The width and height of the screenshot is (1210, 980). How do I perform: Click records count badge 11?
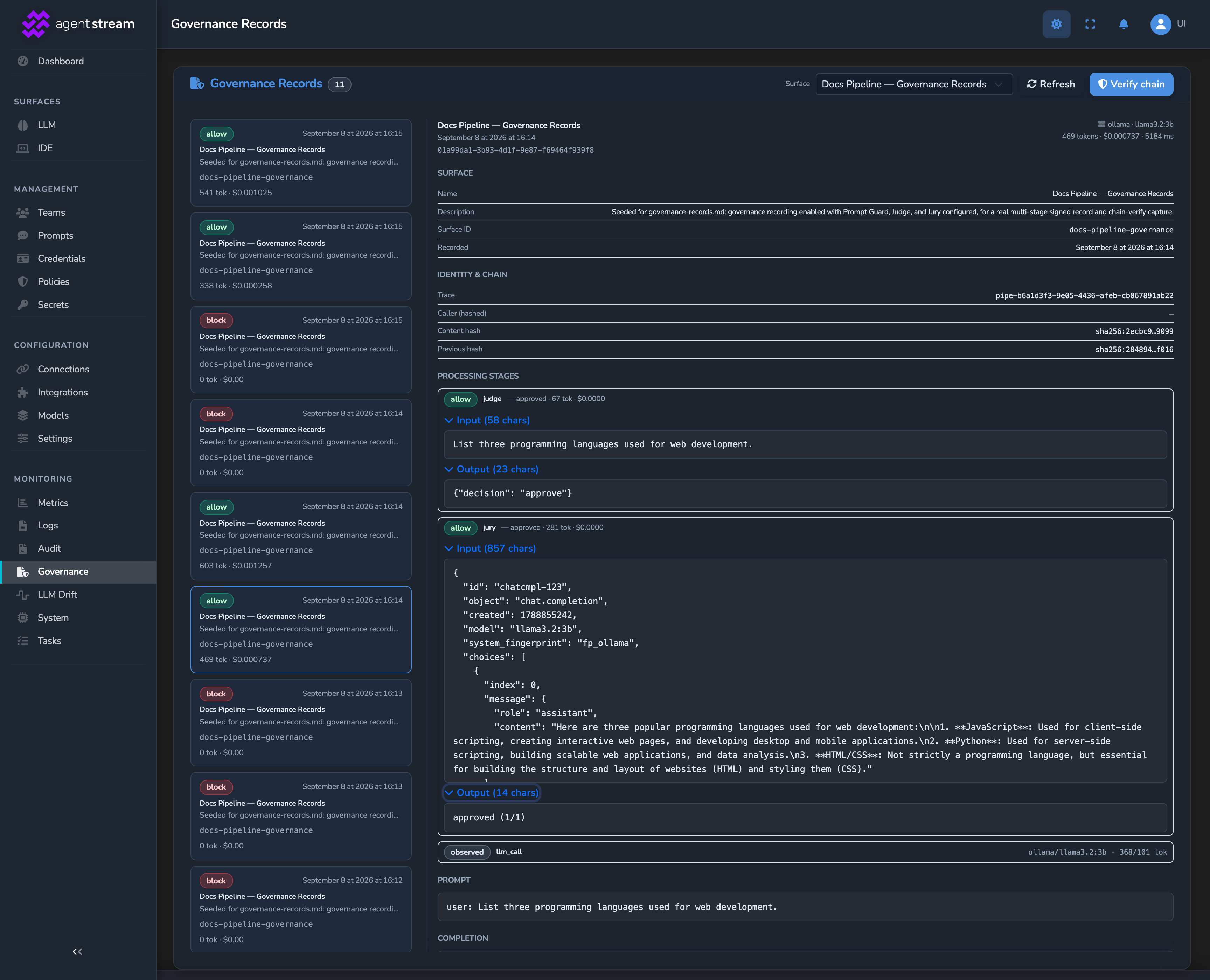339,85
